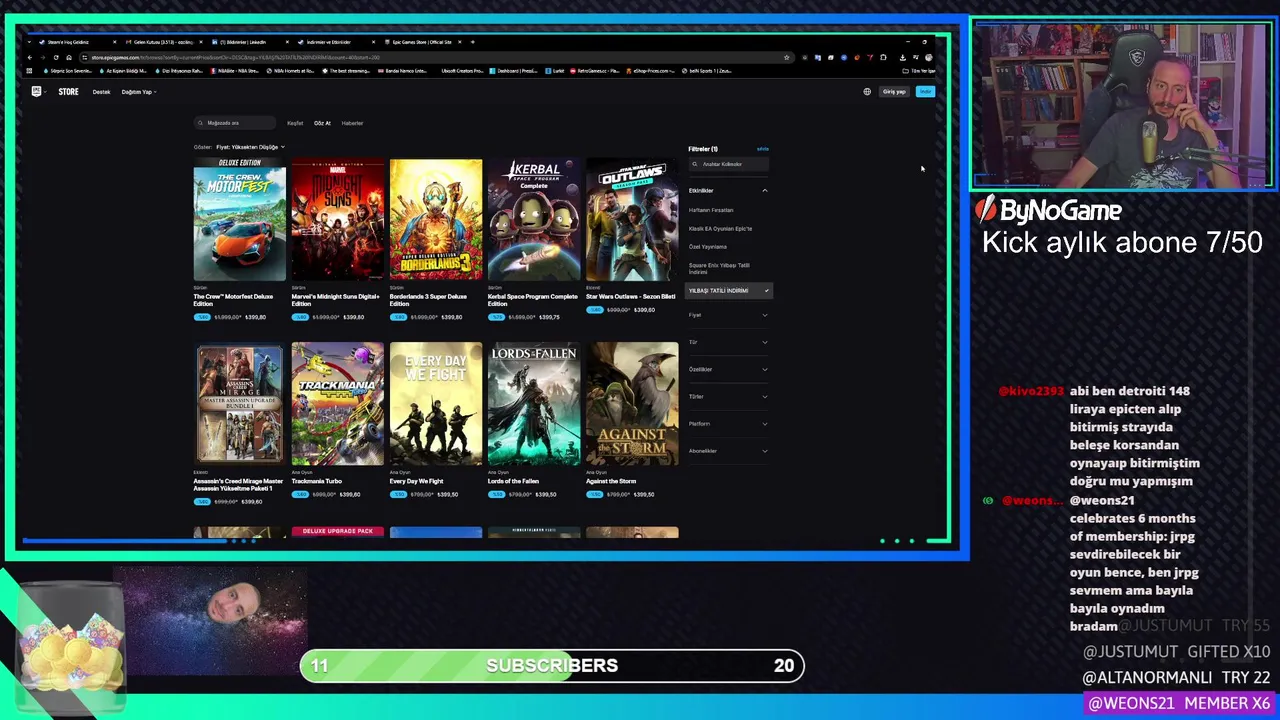Viewport: 1280px width, 720px height.
Task: Open the Fiyat: Yüksekten Düşüğe sort dropdown
Action: coord(250,147)
